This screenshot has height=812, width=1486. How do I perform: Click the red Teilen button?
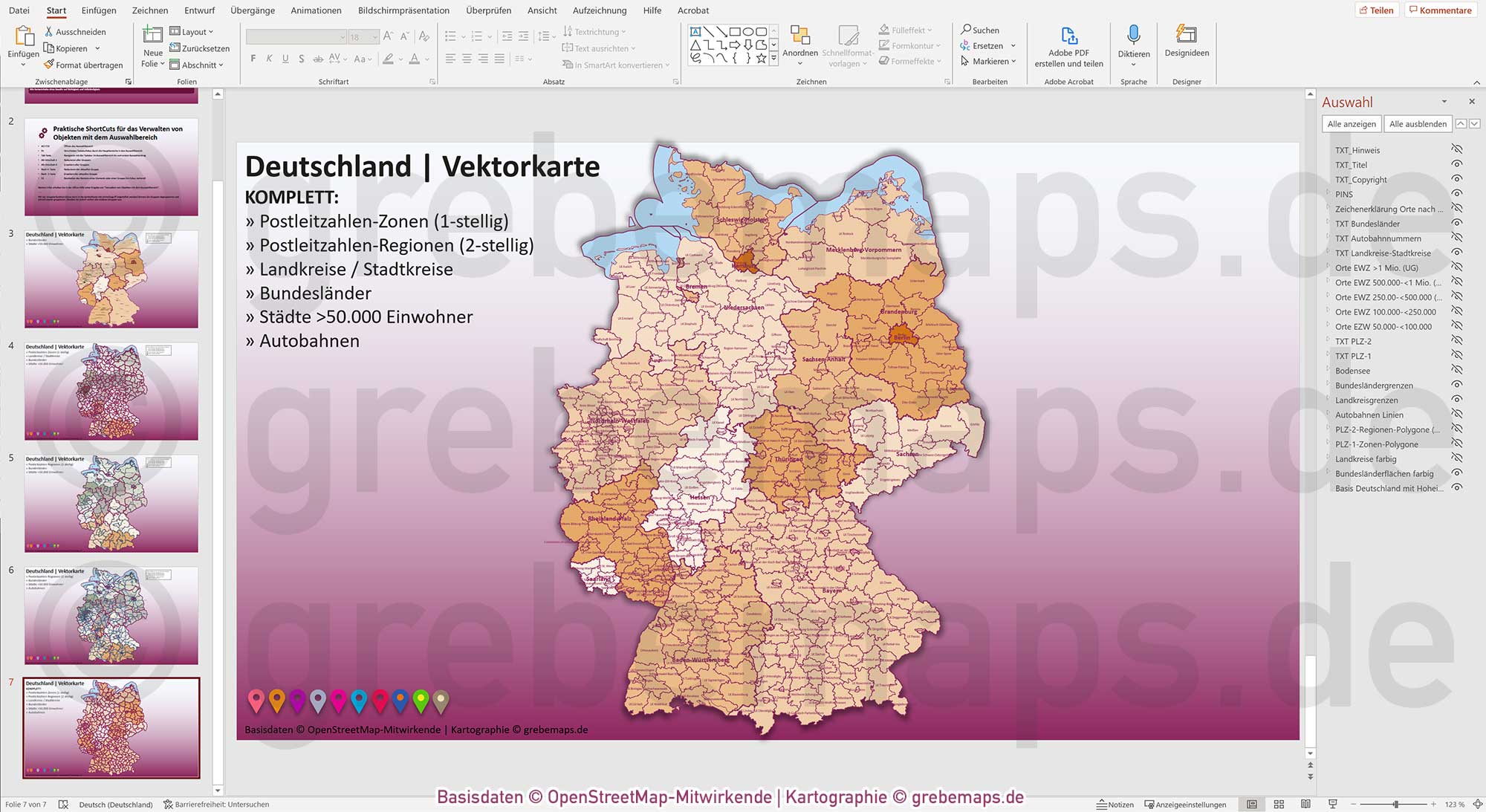tap(1377, 10)
